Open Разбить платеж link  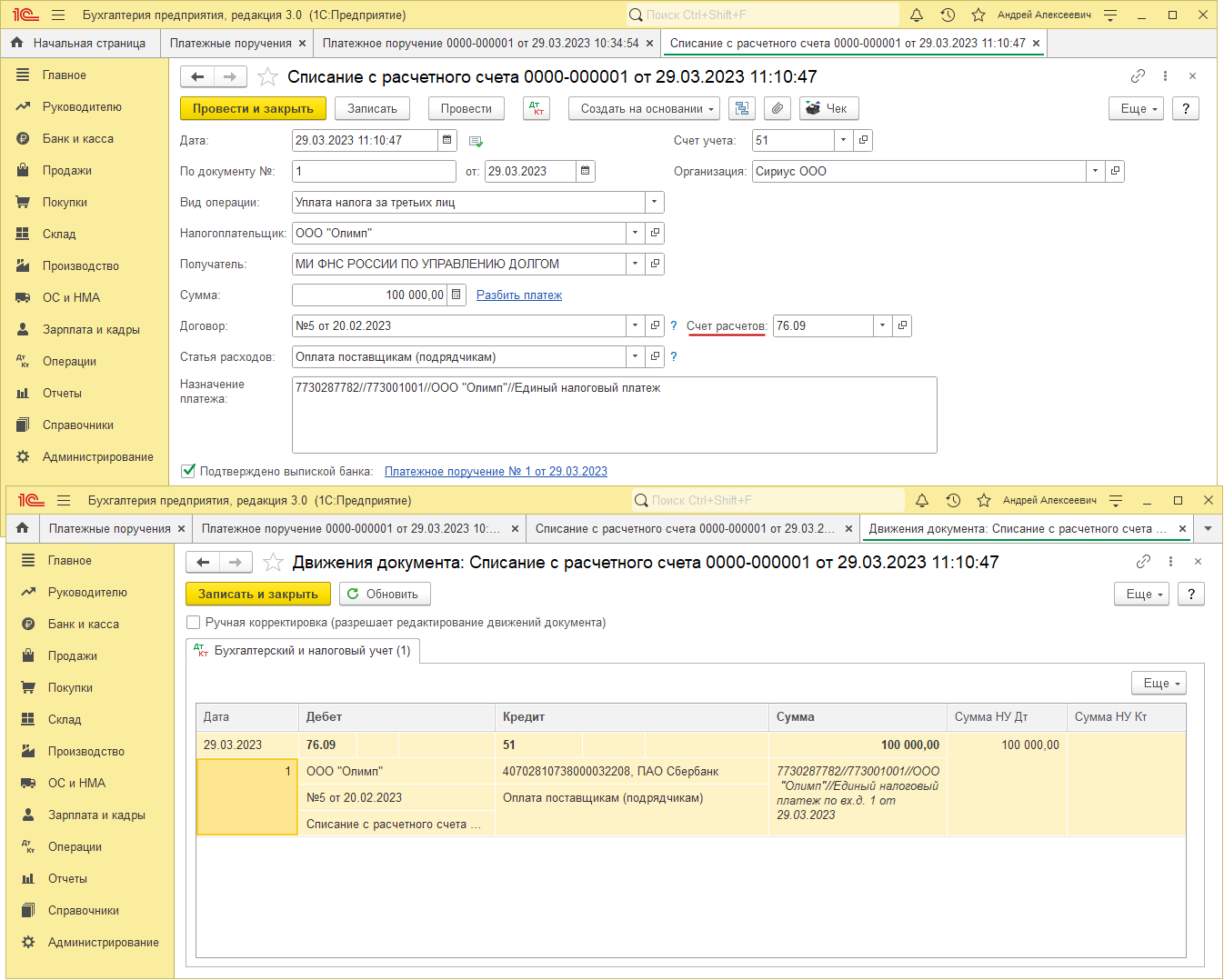click(x=519, y=295)
